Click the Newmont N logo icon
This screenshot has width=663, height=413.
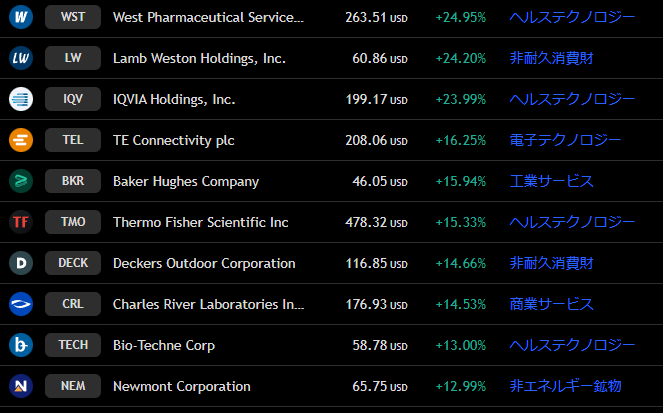[x=21, y=386]
